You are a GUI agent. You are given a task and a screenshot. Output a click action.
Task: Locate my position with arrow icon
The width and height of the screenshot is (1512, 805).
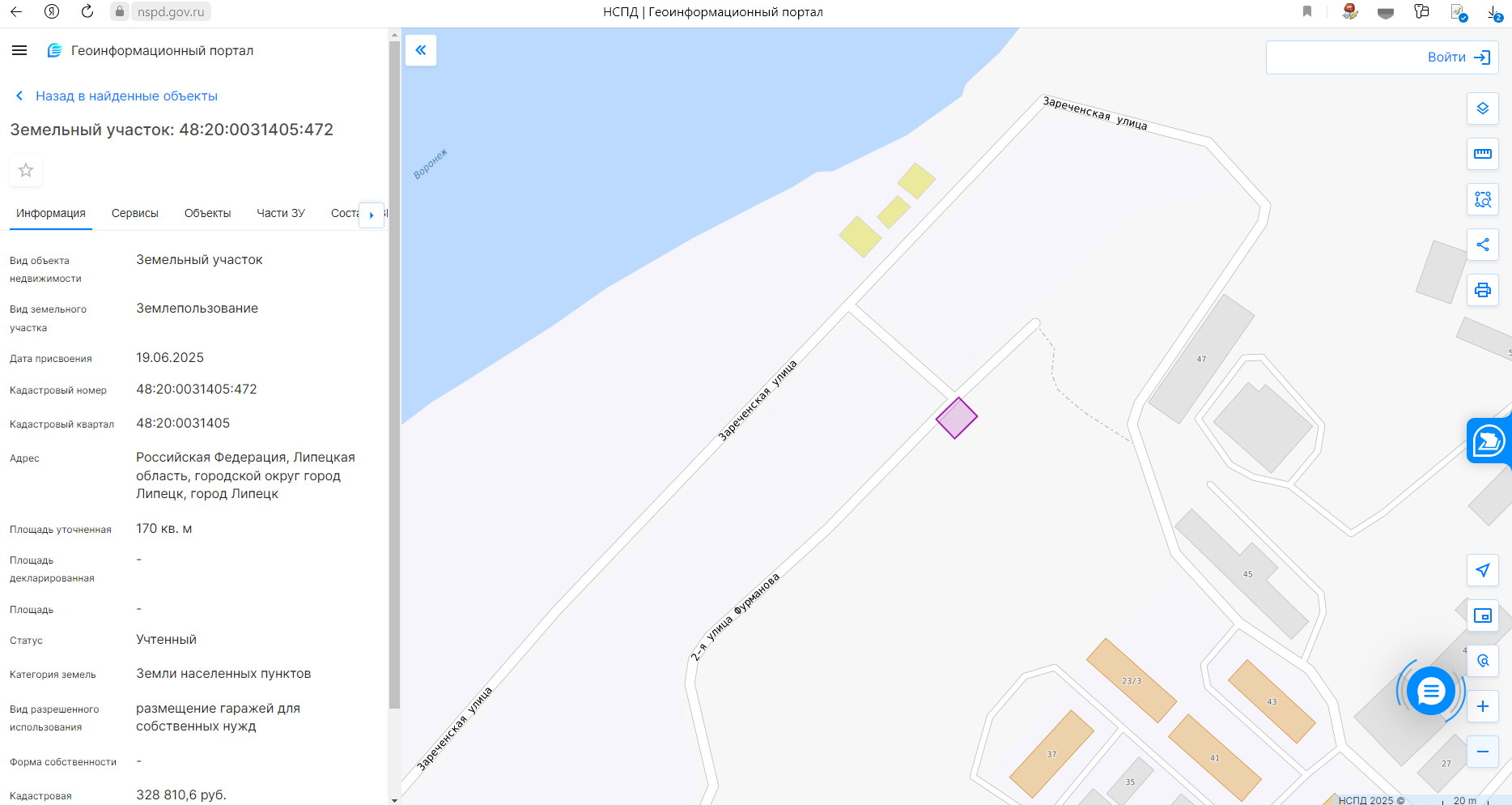point(1482,570)
